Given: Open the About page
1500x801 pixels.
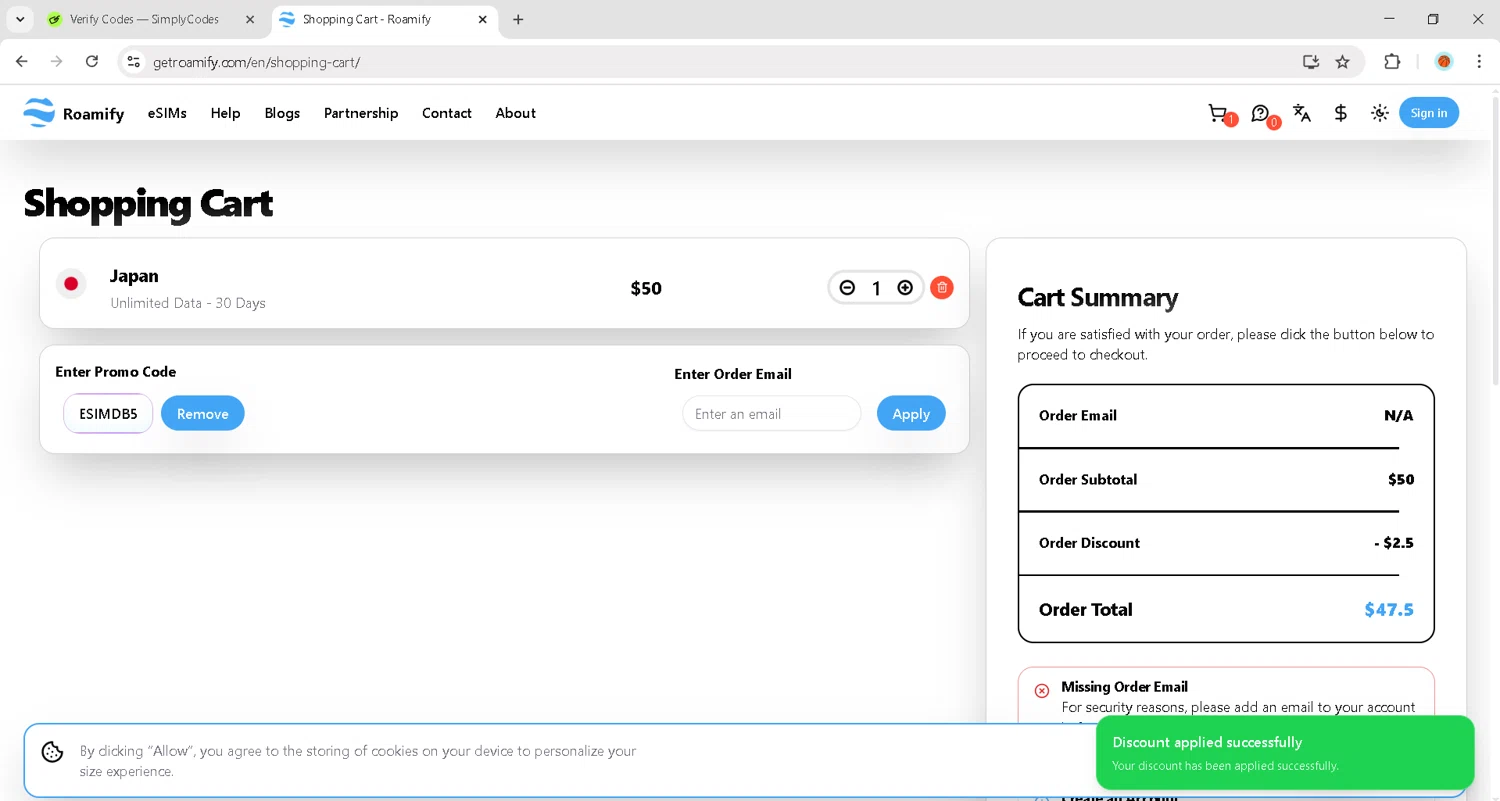Looking at the screenshot, I should pyautogui.click(x=515, y=113).
